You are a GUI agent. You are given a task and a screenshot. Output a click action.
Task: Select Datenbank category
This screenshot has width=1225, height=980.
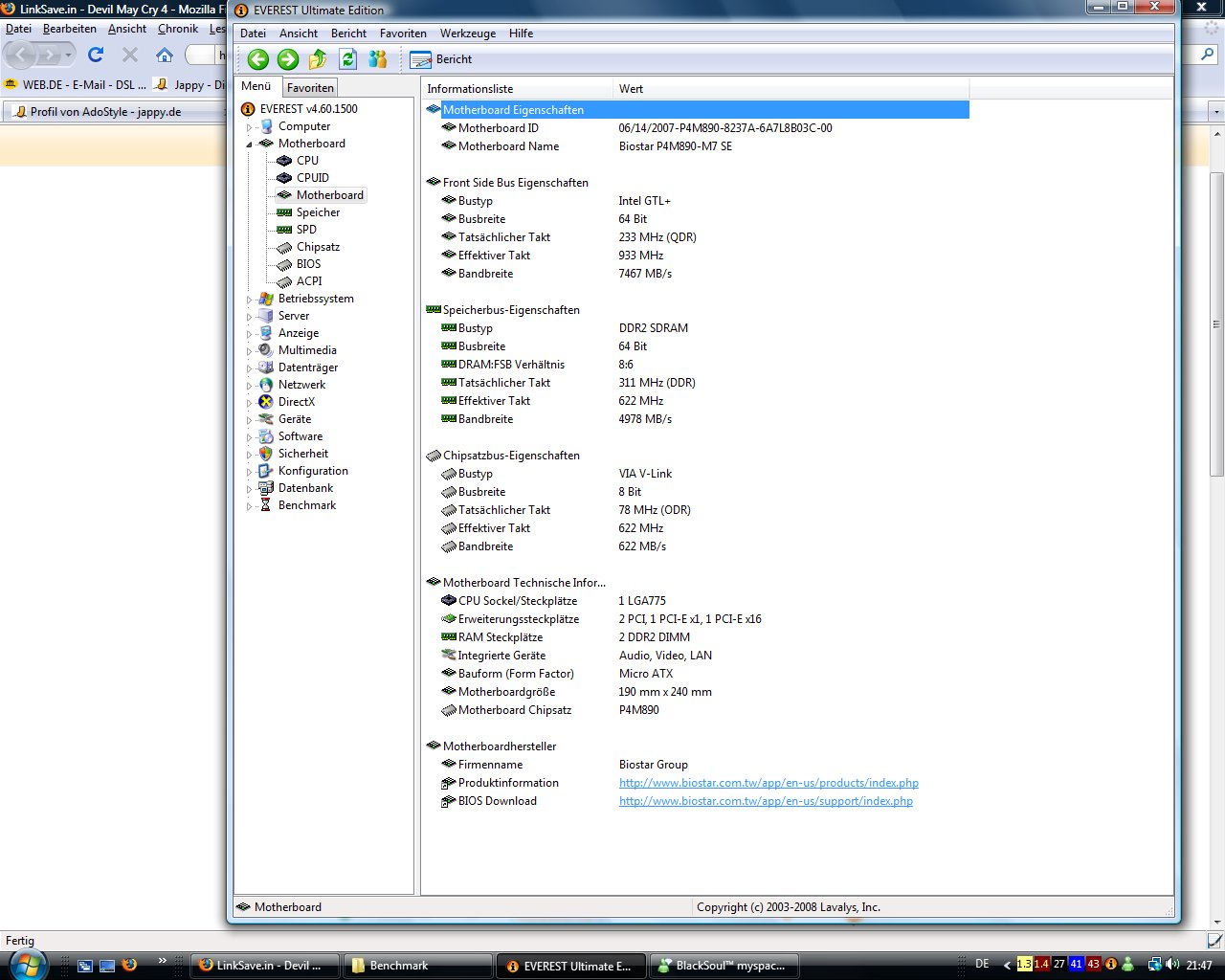click(x=305, y=488)
